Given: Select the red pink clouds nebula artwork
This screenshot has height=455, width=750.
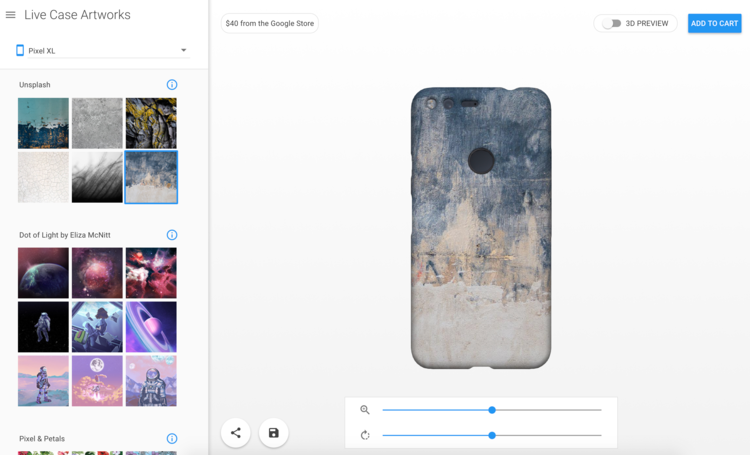Looking at the screenshot, I should click(x=151, y=273).
